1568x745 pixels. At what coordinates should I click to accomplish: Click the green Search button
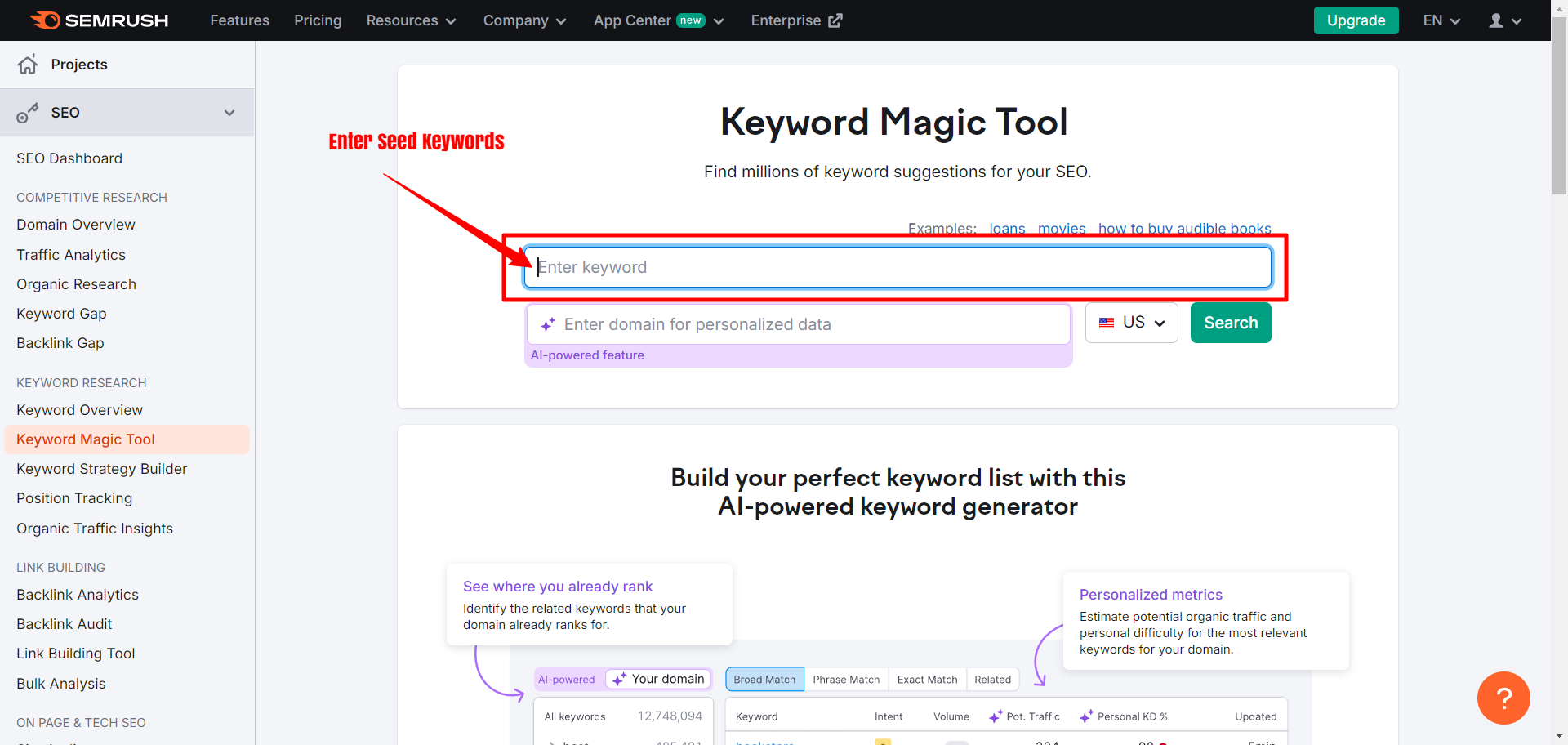point(1231,323)
